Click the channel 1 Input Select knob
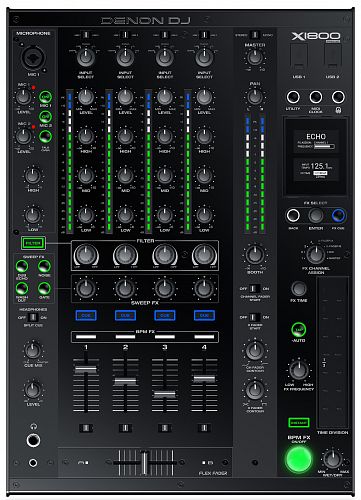Viewport: 361px width, 500px height. tap(86, 57)
